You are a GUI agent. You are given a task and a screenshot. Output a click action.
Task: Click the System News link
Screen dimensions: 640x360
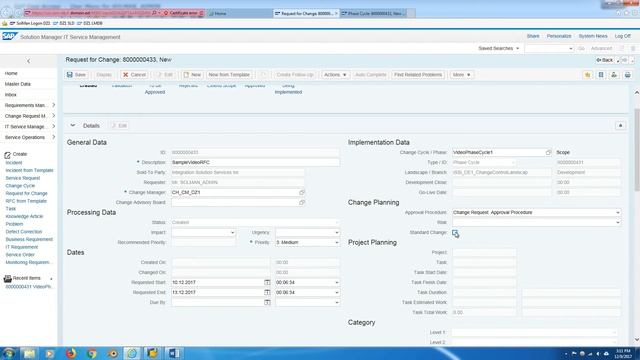[593, 36]
